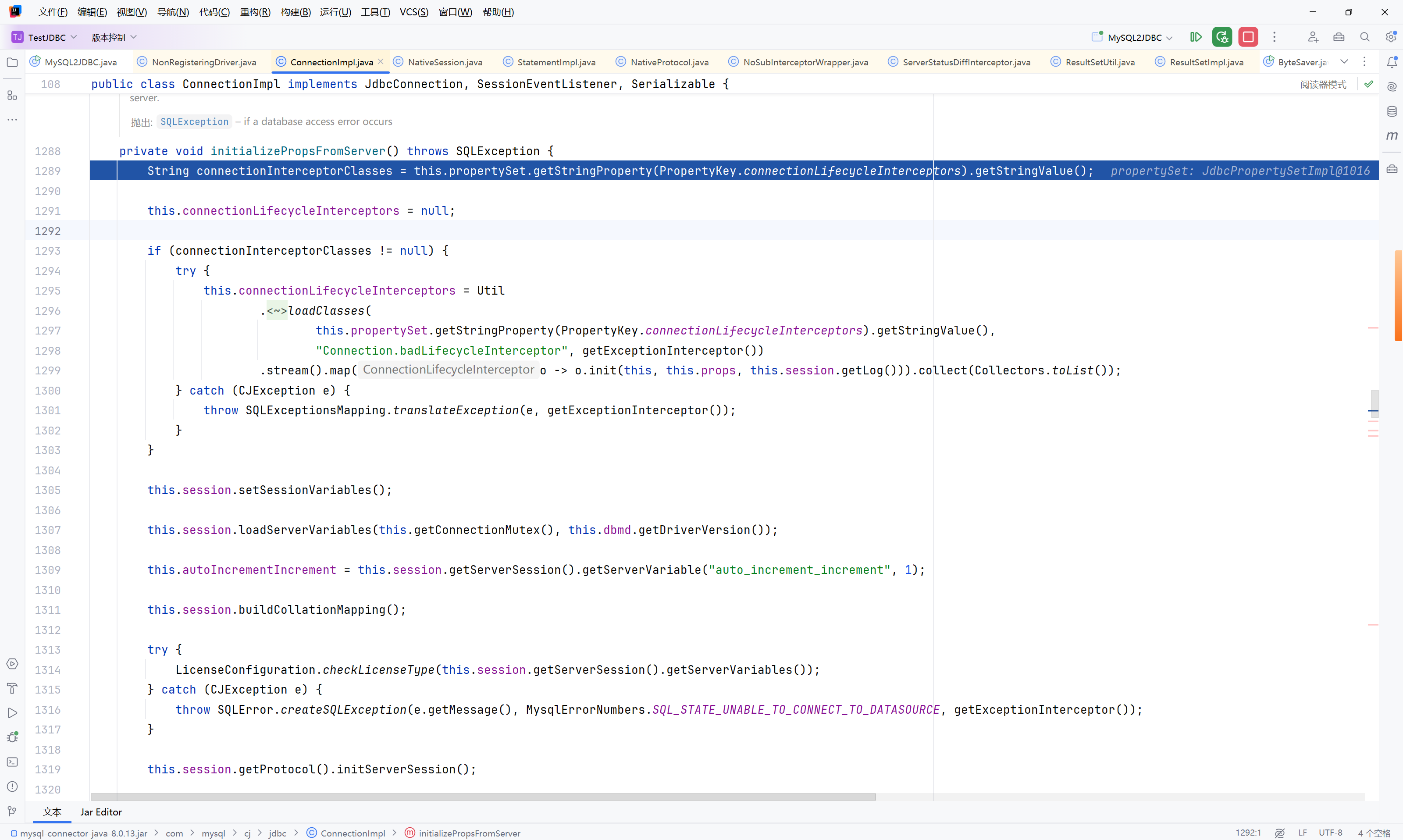The width and height of the screenshot is (1403, 840).
Task: Open IDE settings gear icon
Action: pyautogui.click(x=1391, y=37)
